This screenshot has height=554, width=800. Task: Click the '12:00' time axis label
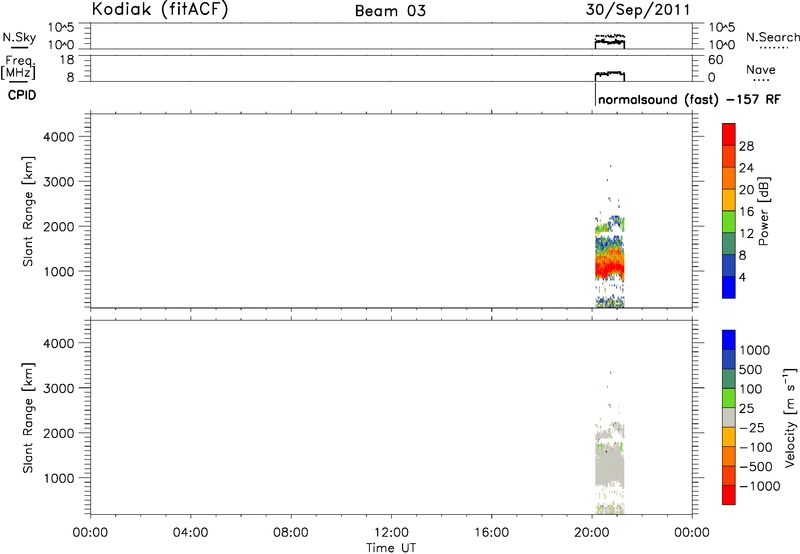tap(391, 533)
